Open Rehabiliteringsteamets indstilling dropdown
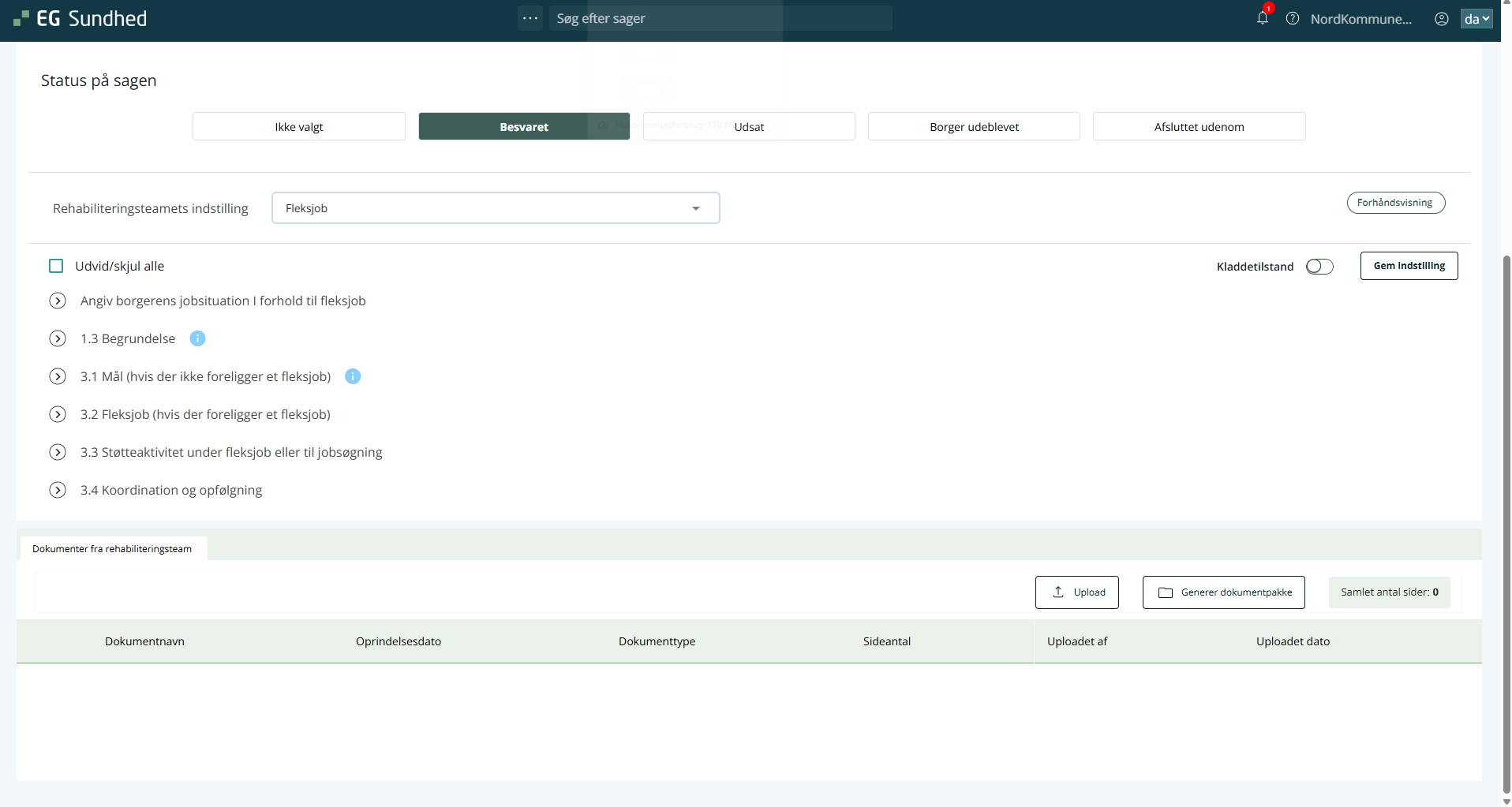 tap(495, 208)
